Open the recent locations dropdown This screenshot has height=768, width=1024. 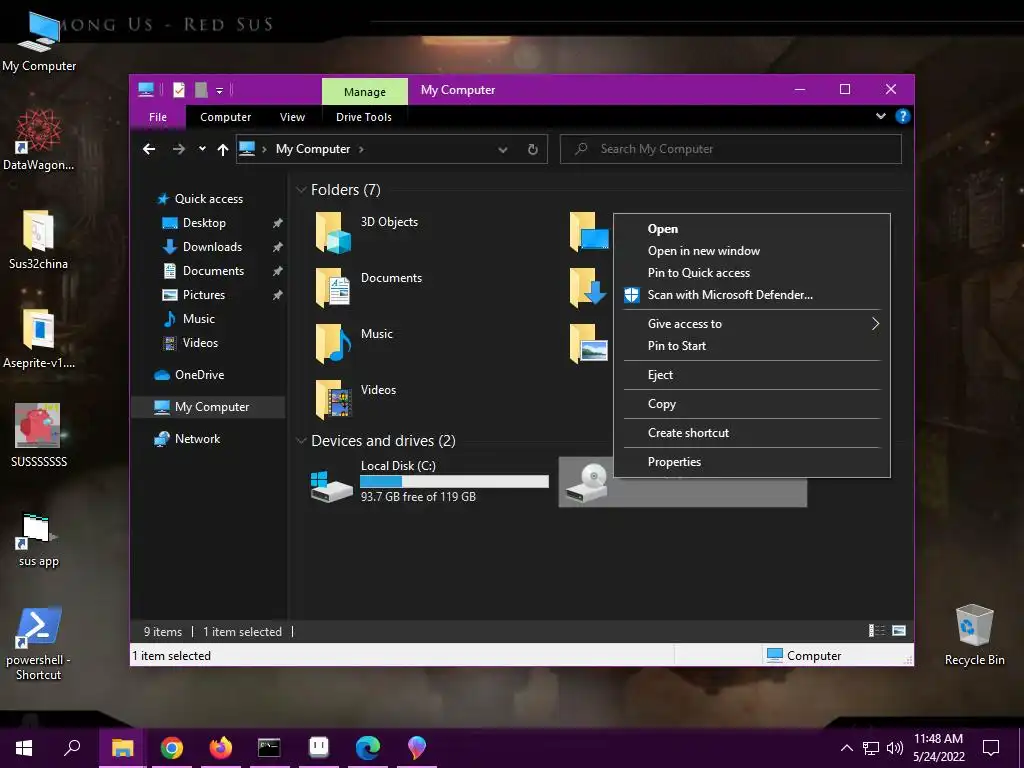point(202,149)
